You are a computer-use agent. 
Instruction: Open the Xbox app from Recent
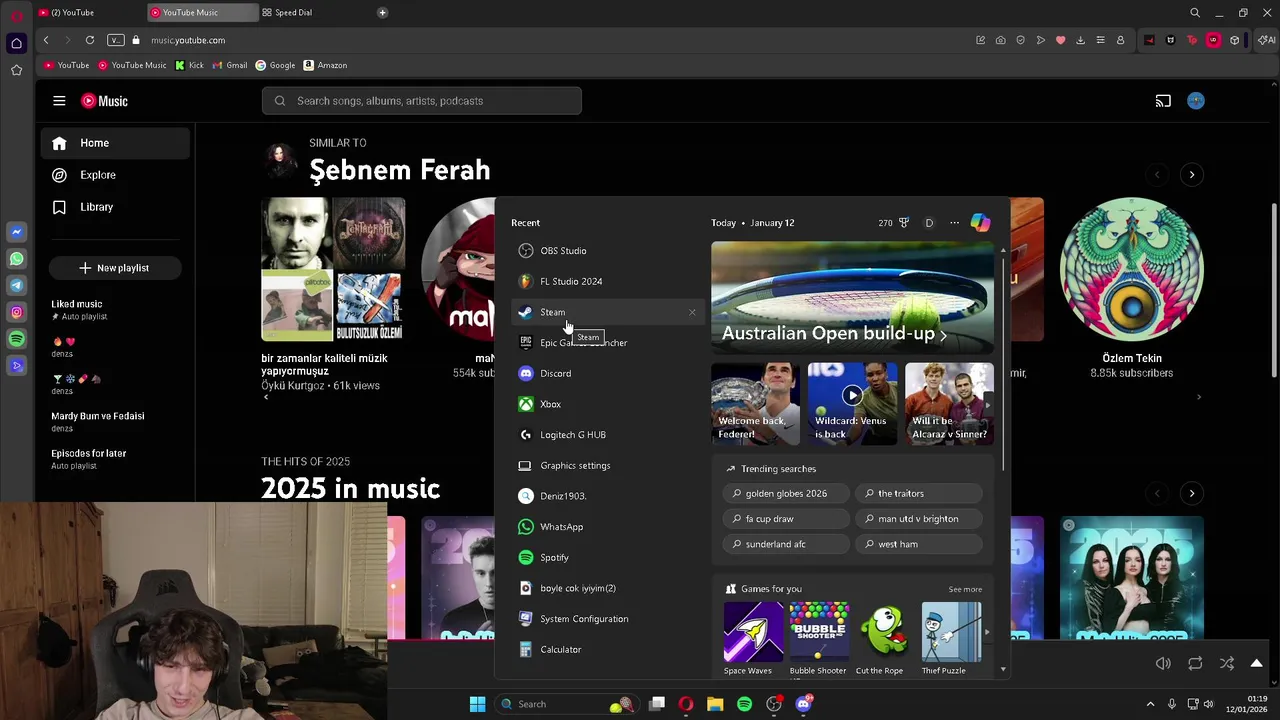607,404
